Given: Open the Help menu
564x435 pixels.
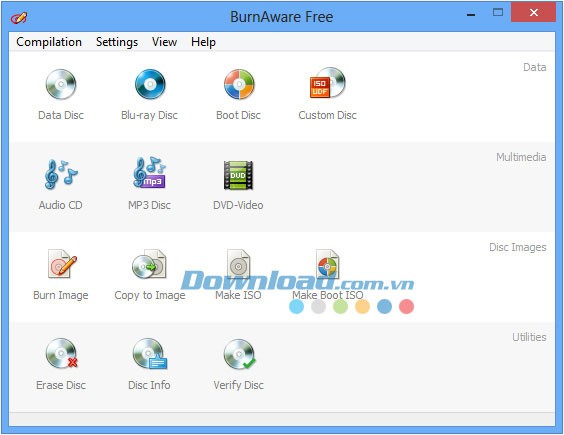Looking at the screenshot, I should 203,42.
